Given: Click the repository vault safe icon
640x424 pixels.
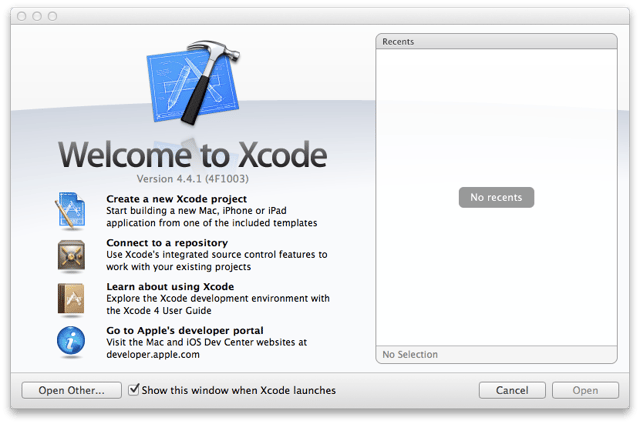Looking at the screenshot, I should pos(71,256).
